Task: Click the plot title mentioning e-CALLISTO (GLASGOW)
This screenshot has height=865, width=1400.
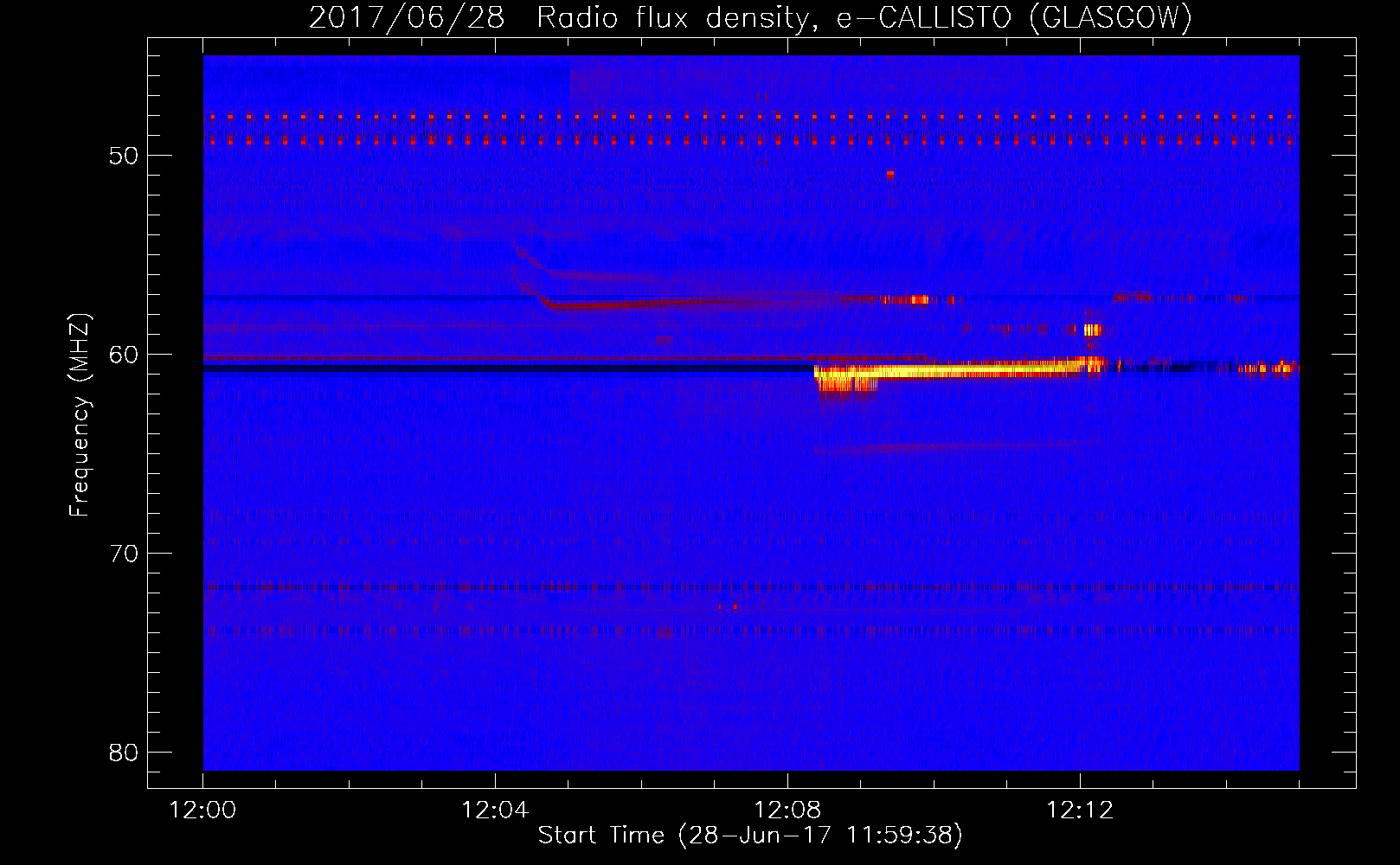Action: tap(750, 17)
